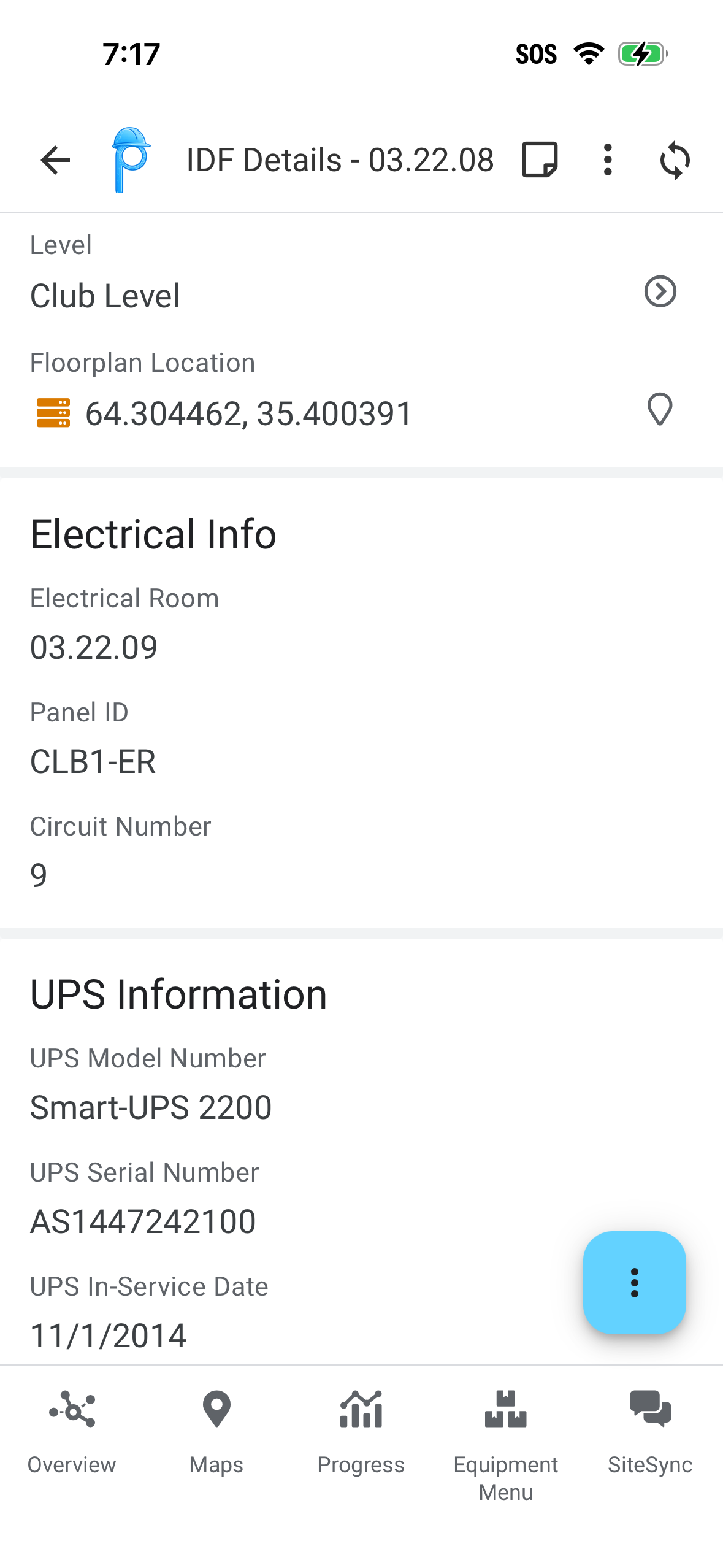
Task: Tap the sync refresh icon
Action: coord(675,160)
